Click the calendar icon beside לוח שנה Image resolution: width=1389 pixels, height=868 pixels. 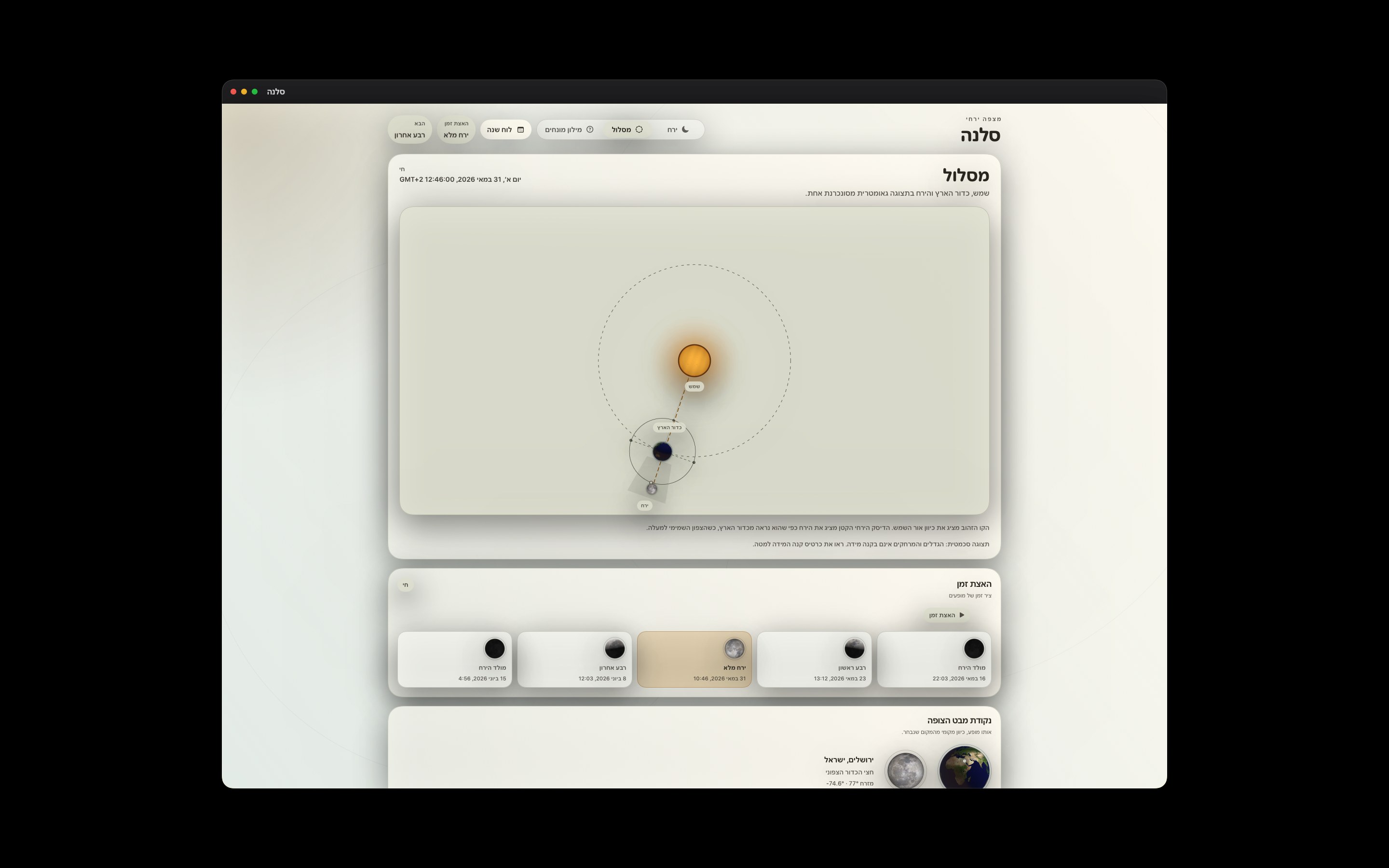tap(520, 130)
